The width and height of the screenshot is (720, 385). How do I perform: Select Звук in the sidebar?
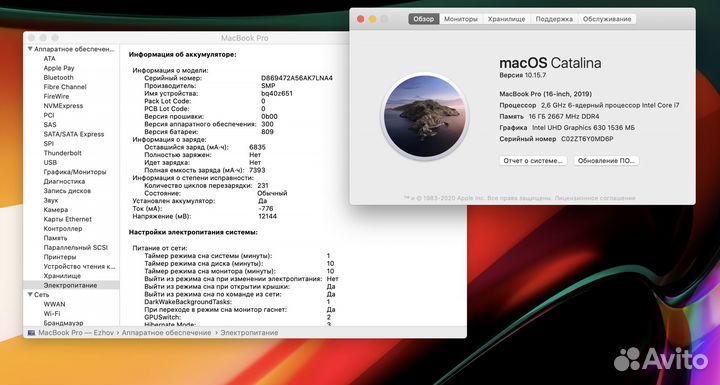(51, 200)
